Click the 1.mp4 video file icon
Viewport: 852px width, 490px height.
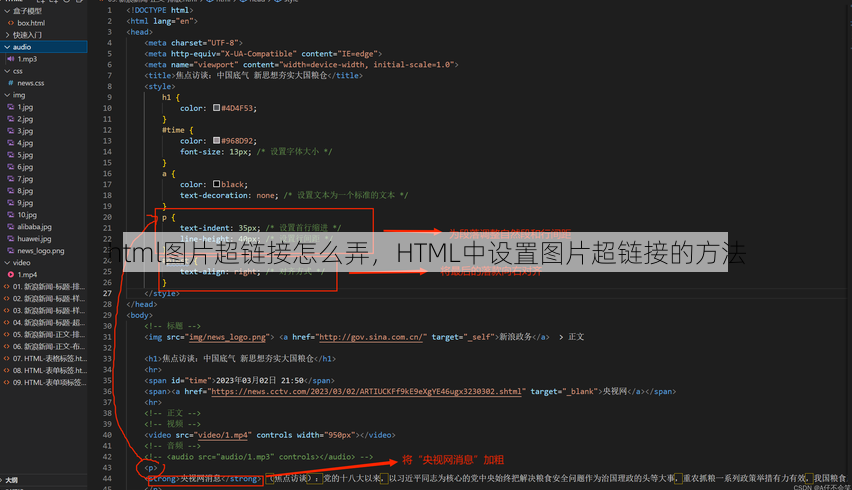point(10,274)
